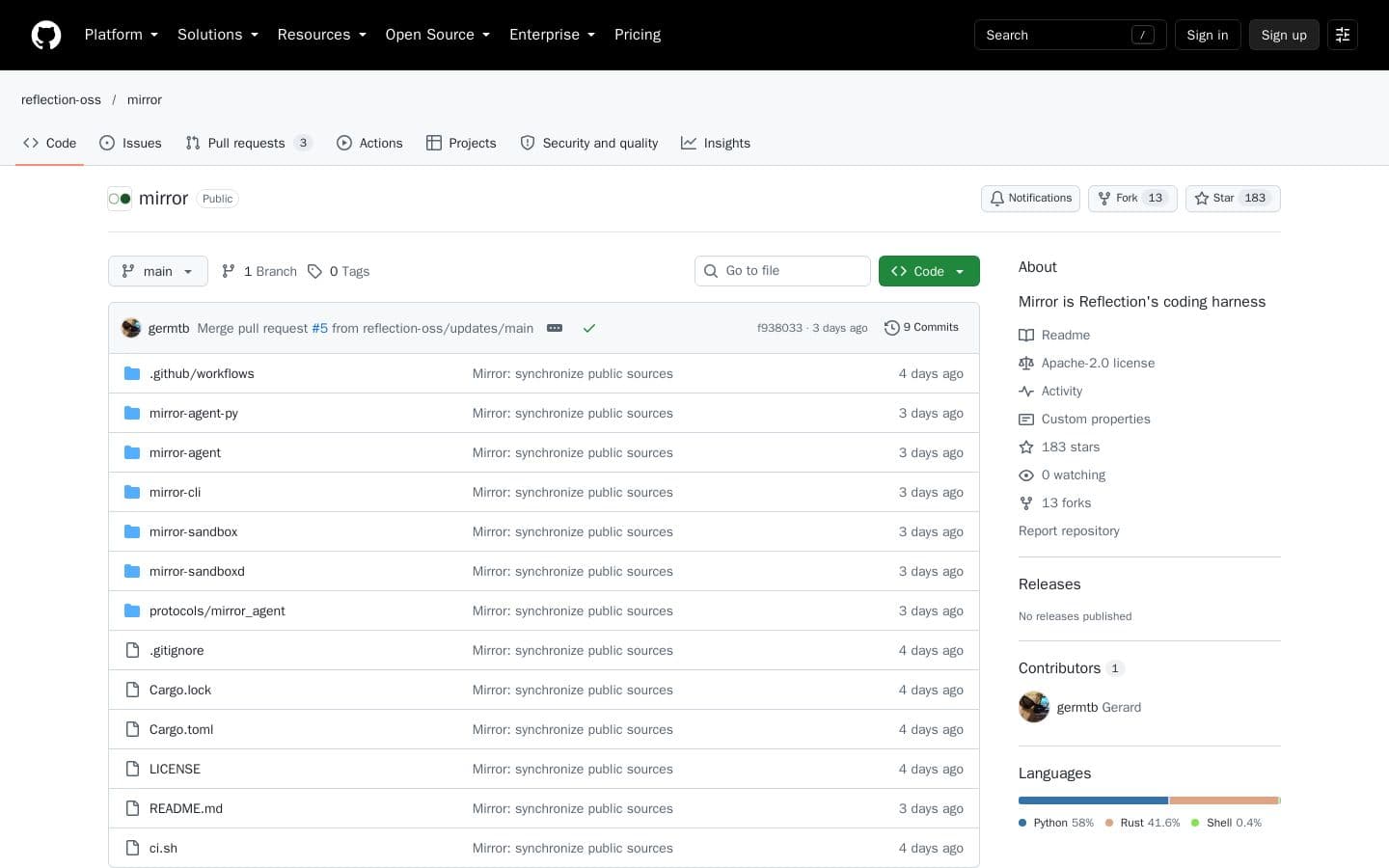
Task: Click the Activity pulse icon
Action: click(x=1026, y=391)
